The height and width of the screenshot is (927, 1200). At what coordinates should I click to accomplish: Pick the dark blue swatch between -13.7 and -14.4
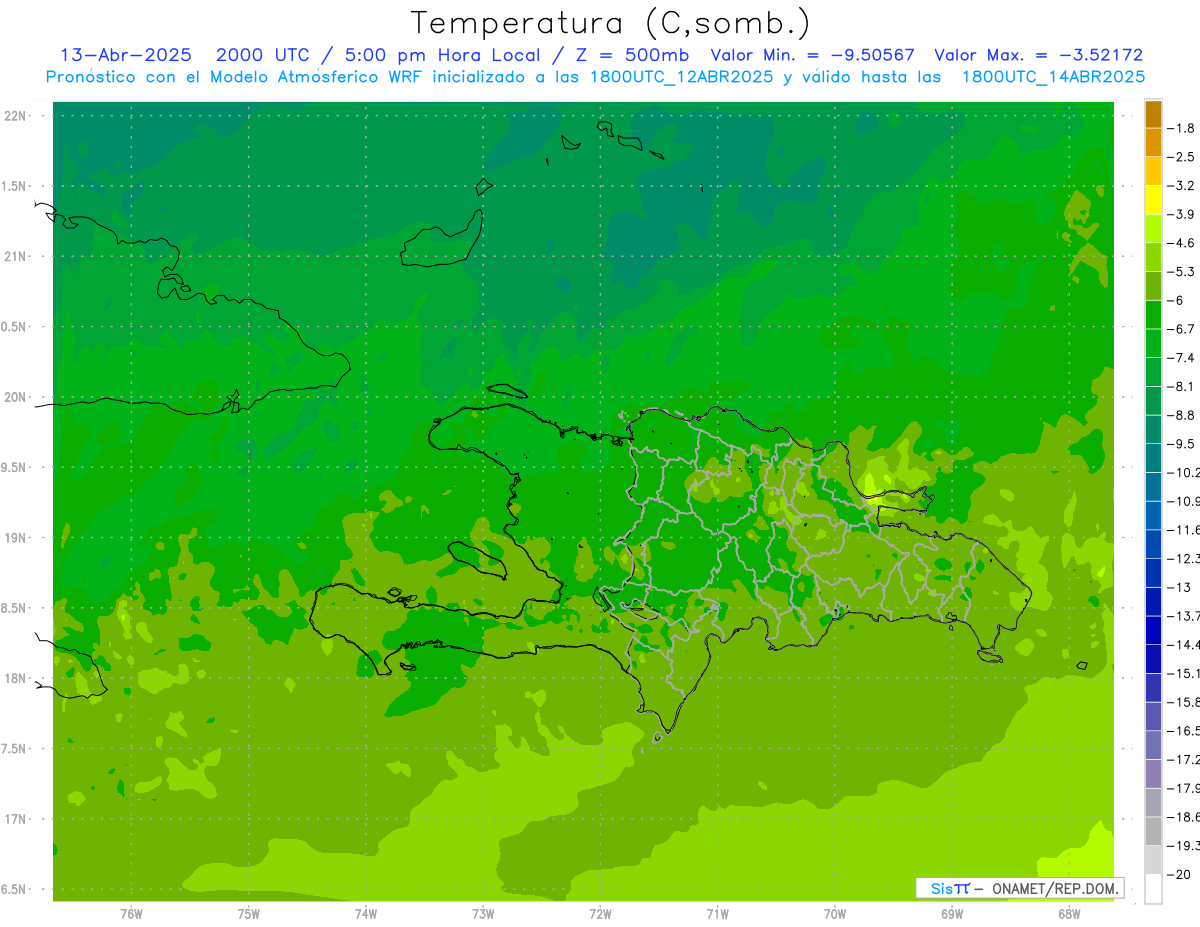coord(1153,630)
